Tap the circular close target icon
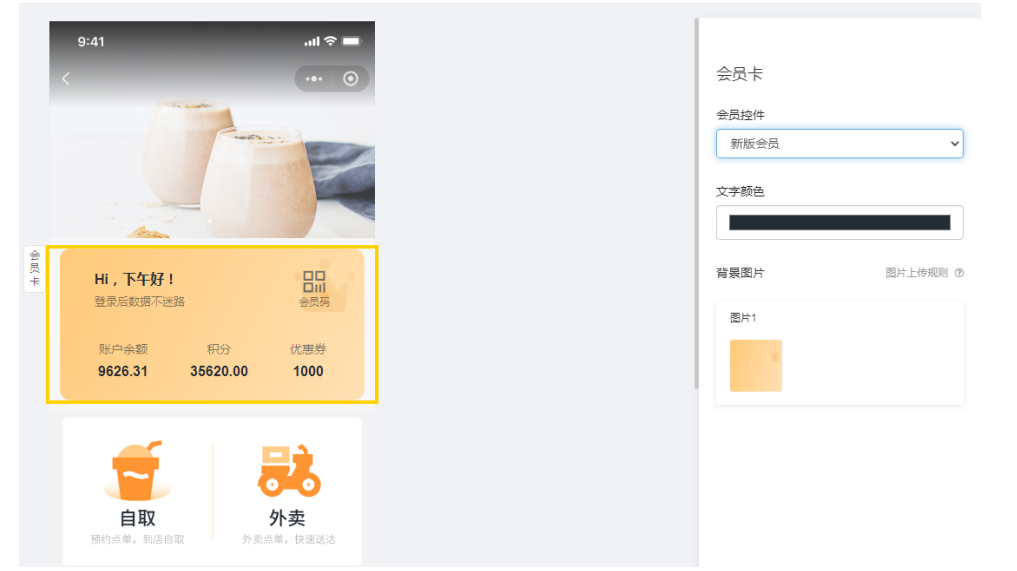The width and height of the screenshot is (1017, 571). pos(350,79)
